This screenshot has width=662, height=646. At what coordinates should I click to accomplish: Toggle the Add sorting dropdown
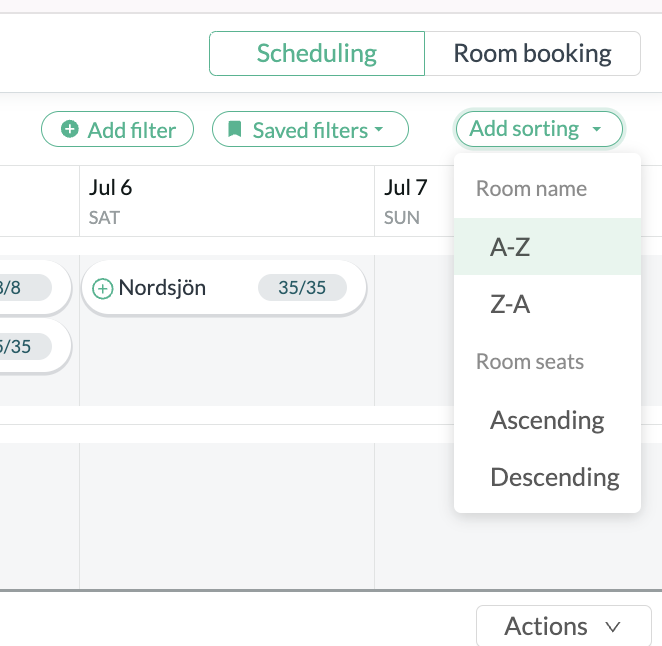pos(539,129)
